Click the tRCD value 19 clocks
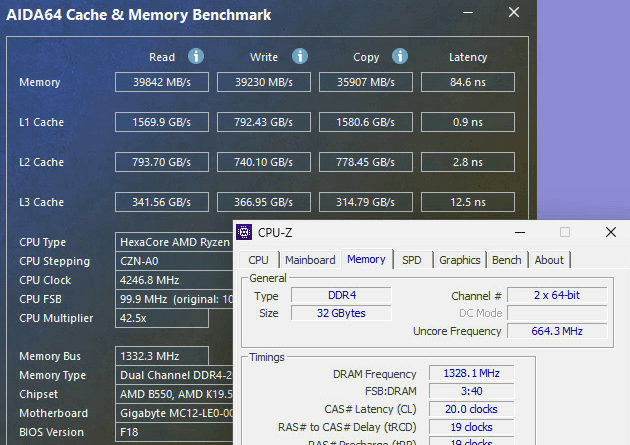The width and height of the screenshot is (630, 445). click(472, 427)
